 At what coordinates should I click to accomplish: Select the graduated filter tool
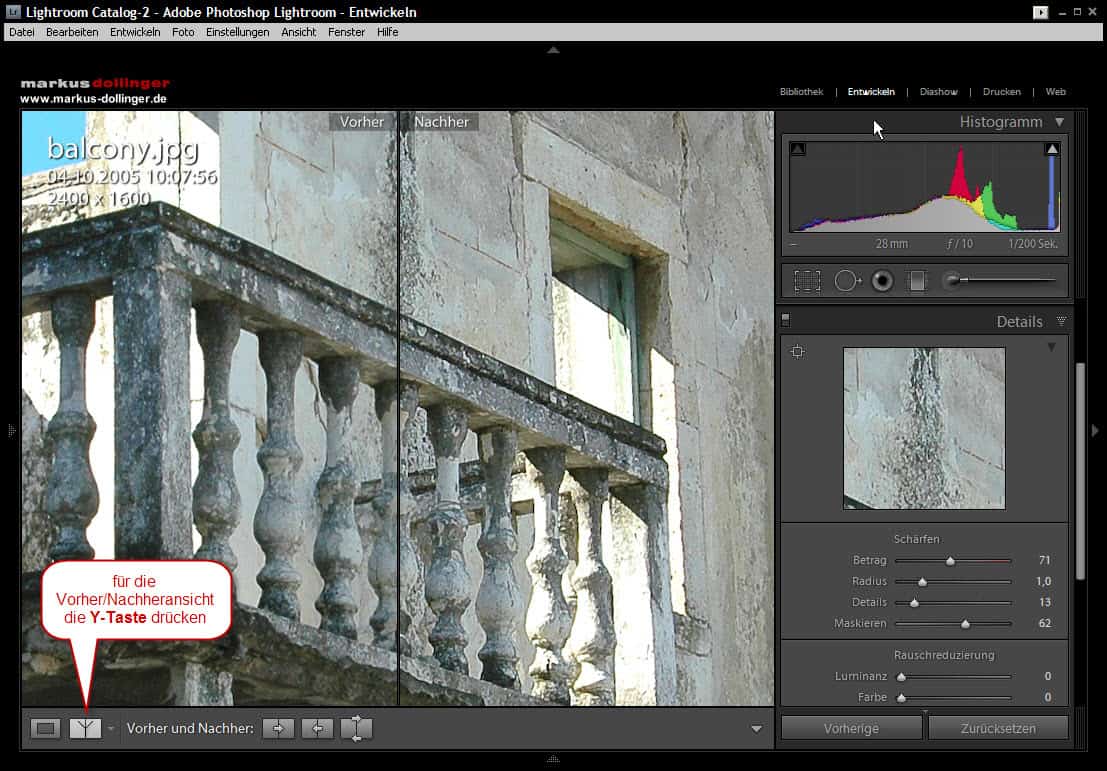[916, 281]
